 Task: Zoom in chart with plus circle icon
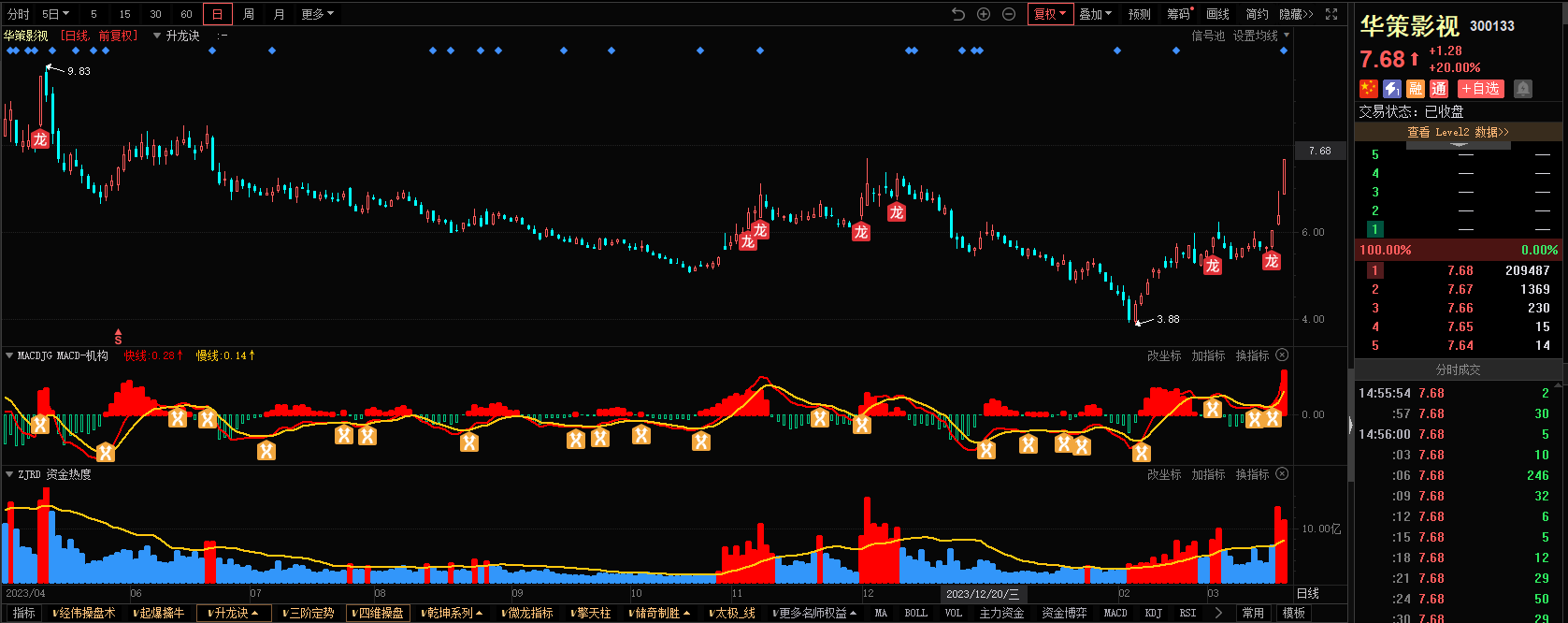coord(984,14)
